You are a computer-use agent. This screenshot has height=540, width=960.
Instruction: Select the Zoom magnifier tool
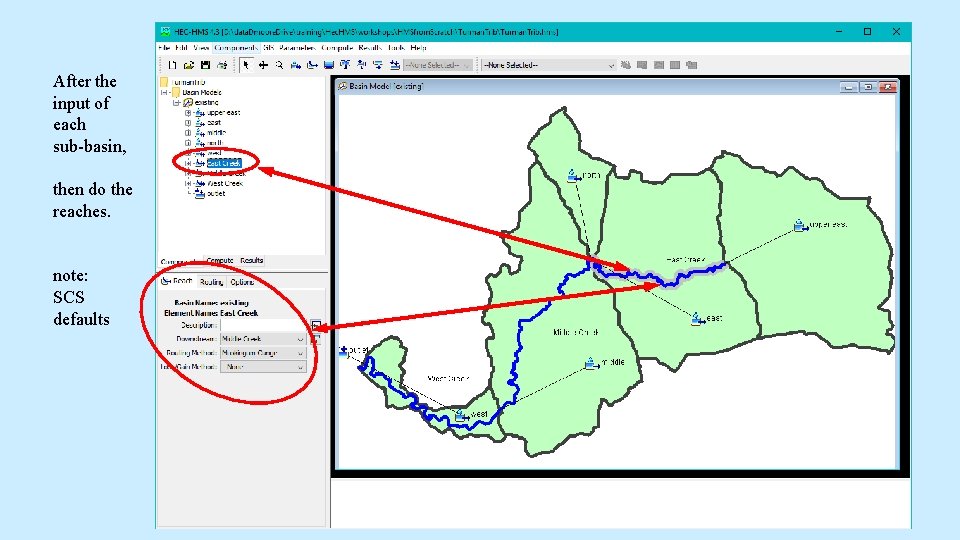pyautogui.click(x=279, y=65)
